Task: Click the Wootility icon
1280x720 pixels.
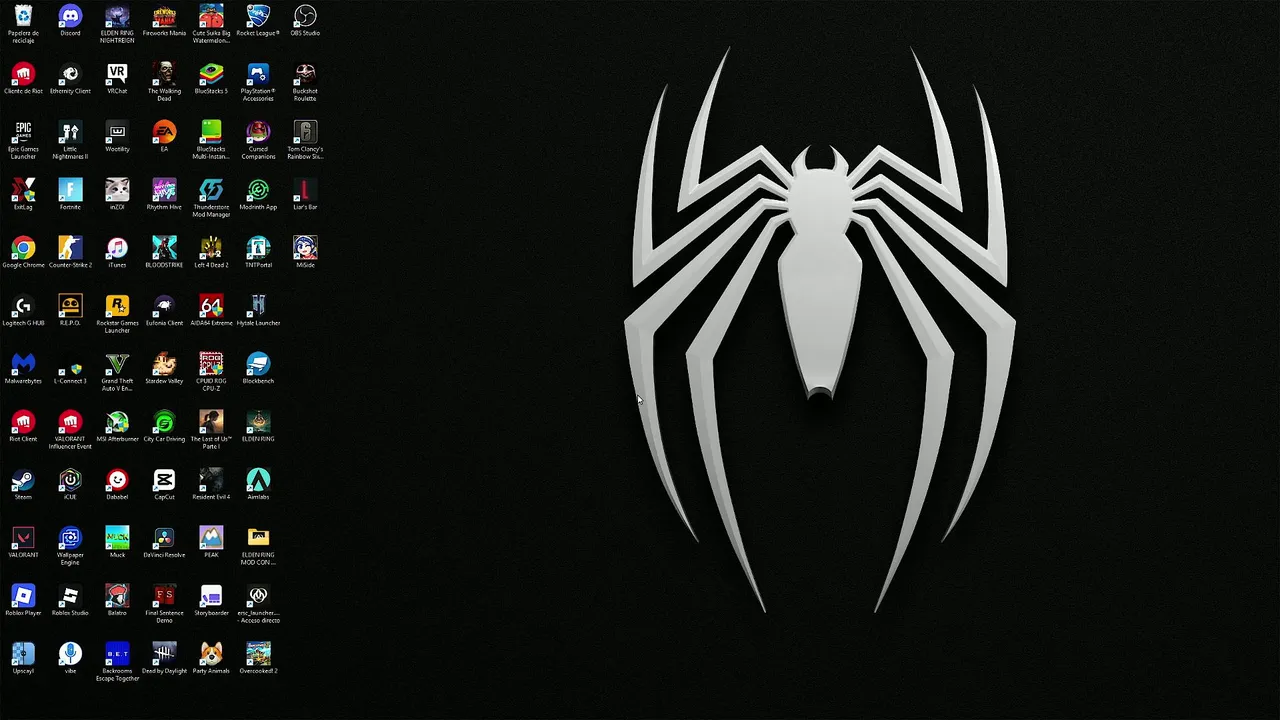Action: pyautogui.click(x=117, y=133)
